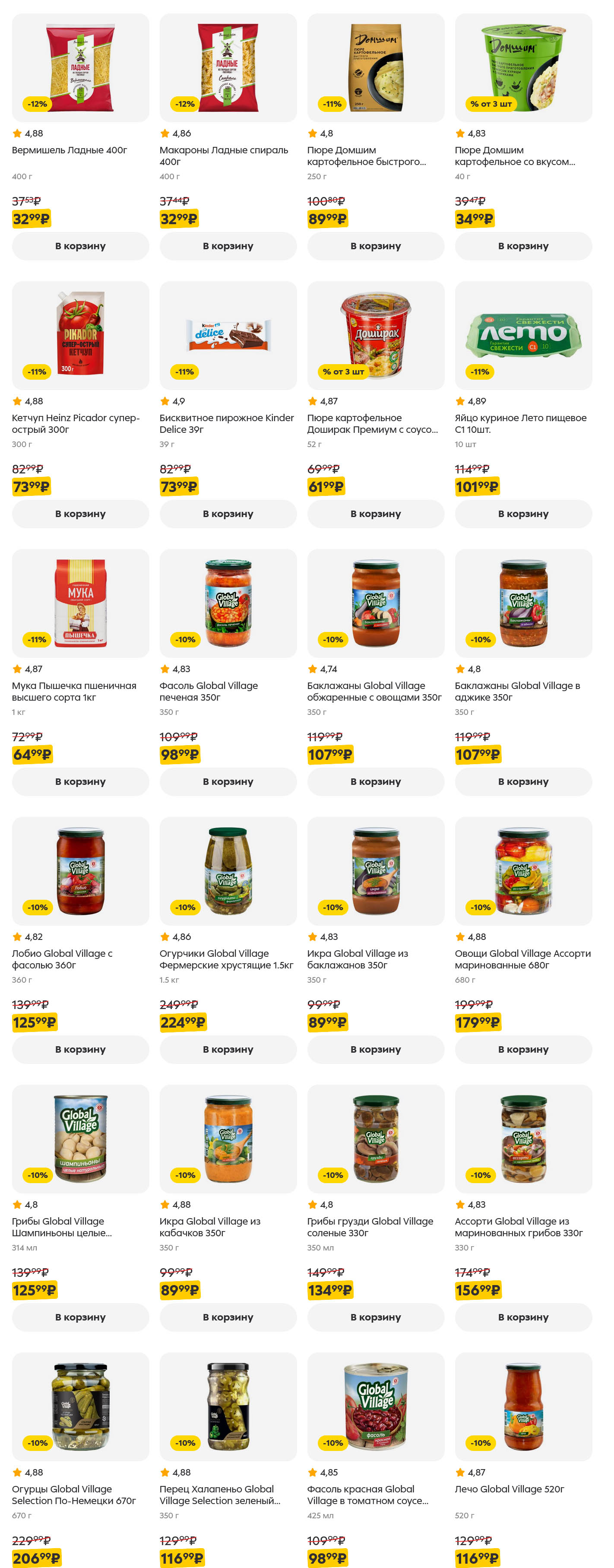Click the '% от 3 шт' badge on Доширак
Image resolution: width=614 pixels, height=1568 pixels.
point(342,372)
